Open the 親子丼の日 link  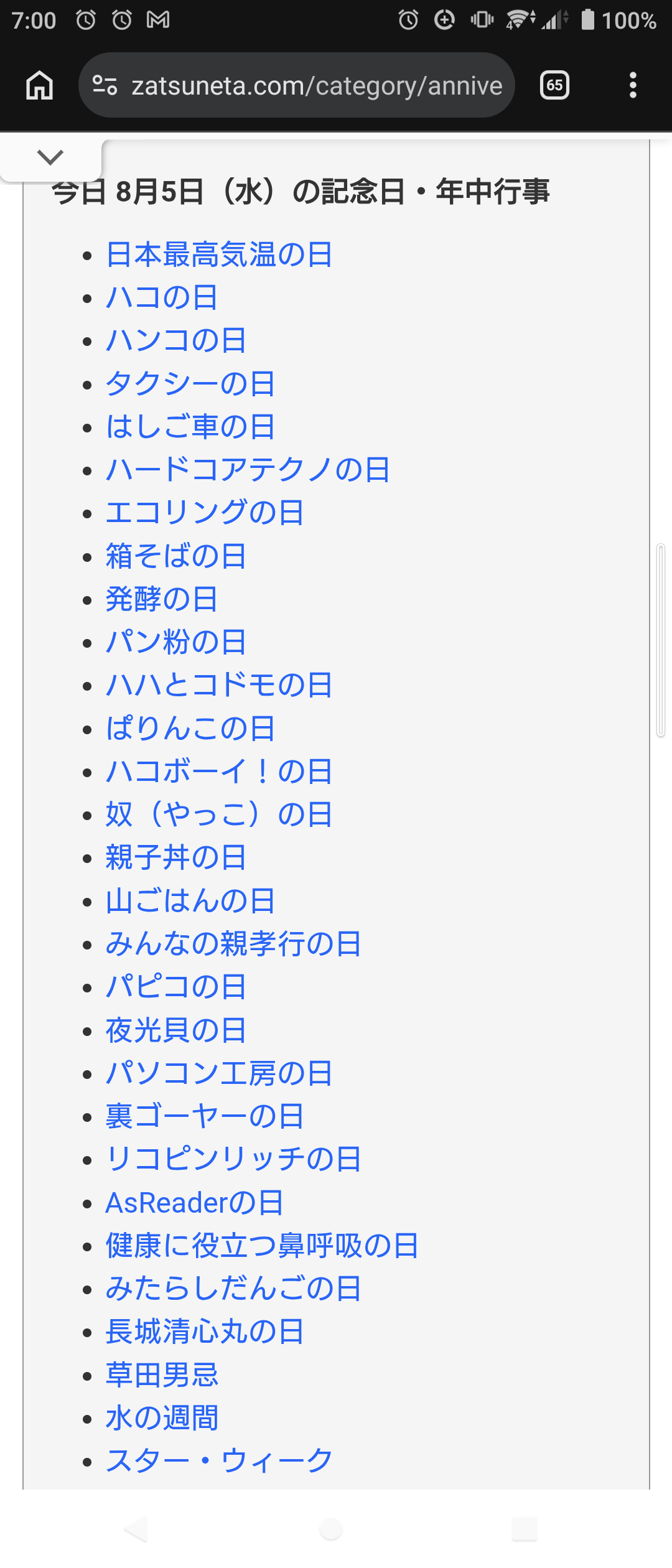point(176,857)
